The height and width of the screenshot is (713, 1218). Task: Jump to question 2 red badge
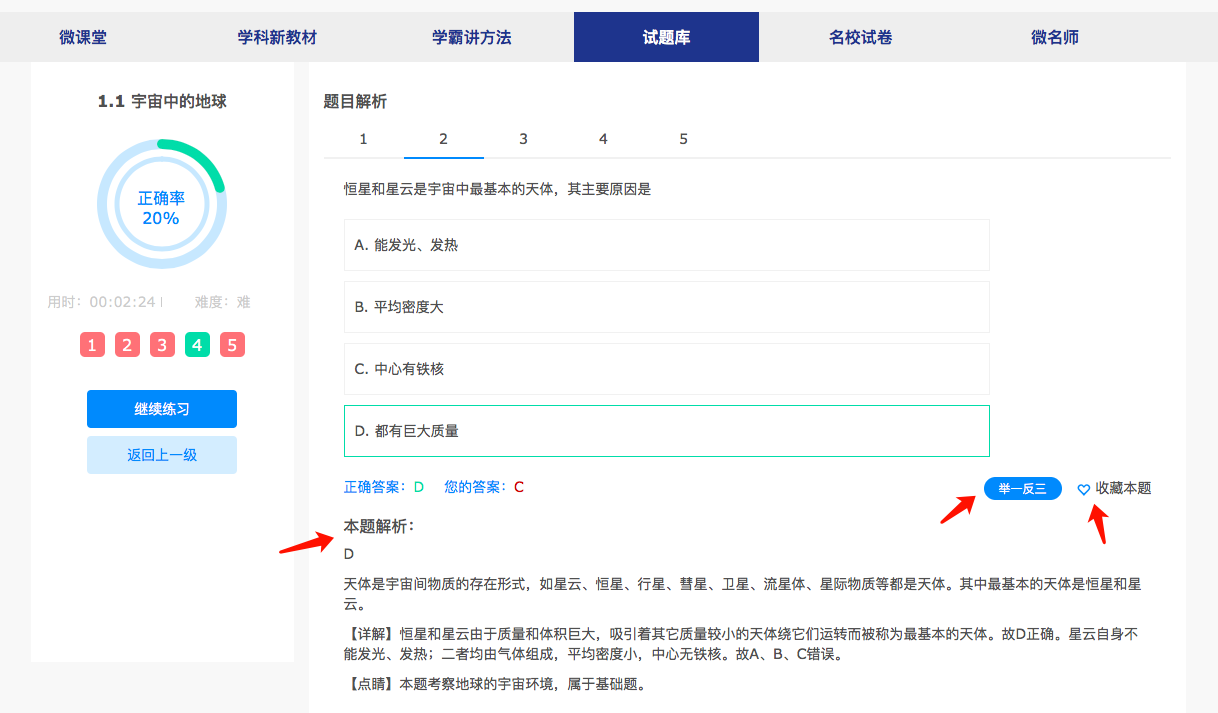coord(127,345)
